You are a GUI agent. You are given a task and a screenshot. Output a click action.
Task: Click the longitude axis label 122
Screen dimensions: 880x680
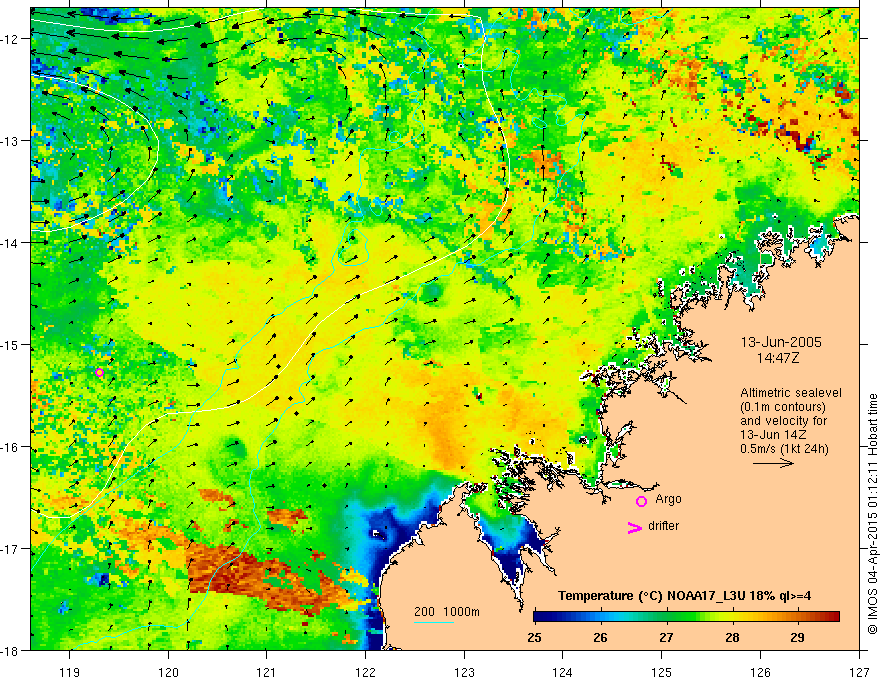click(x=365, y=672)
